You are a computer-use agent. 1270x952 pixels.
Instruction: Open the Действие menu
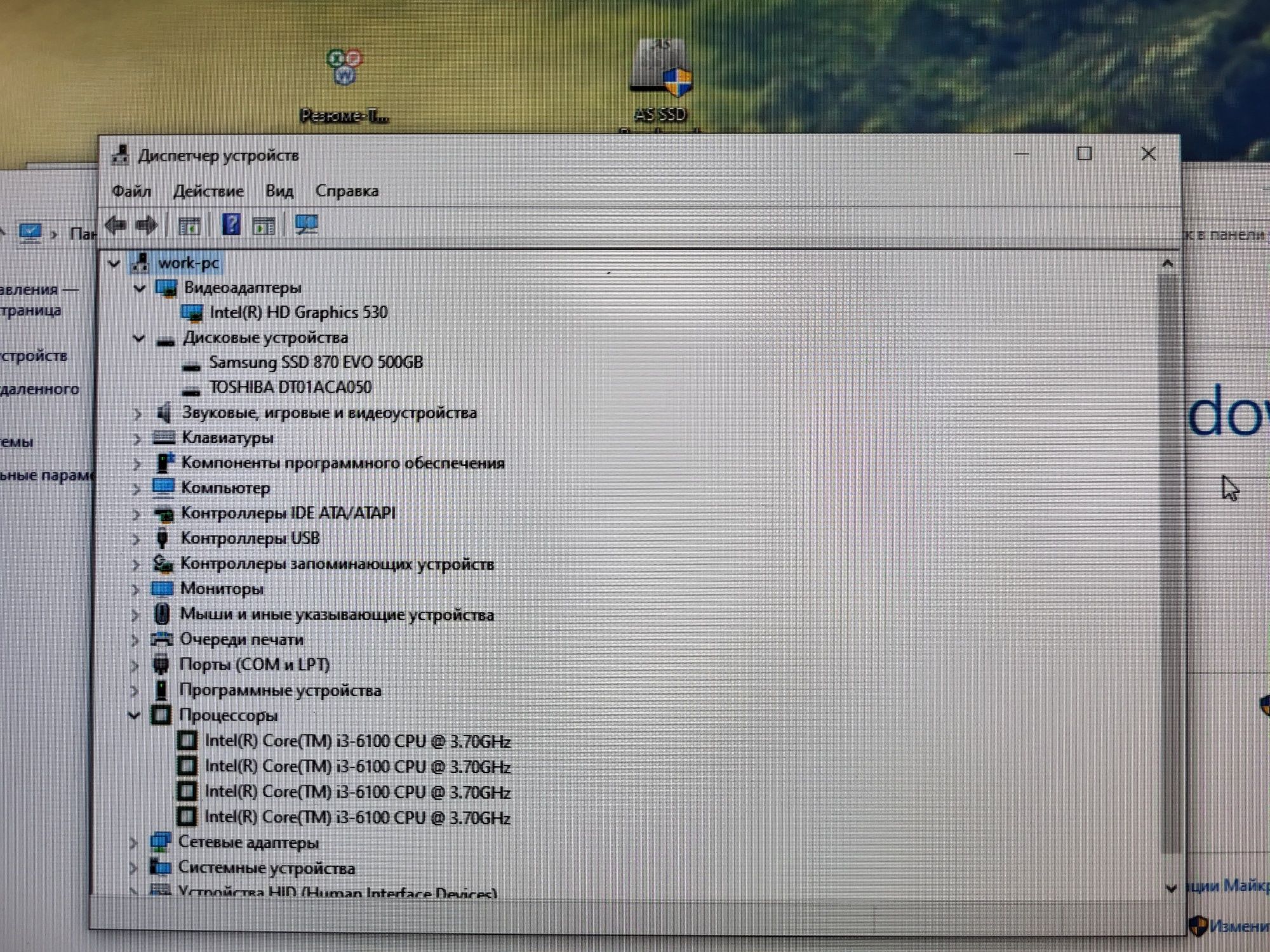[208, 190]
